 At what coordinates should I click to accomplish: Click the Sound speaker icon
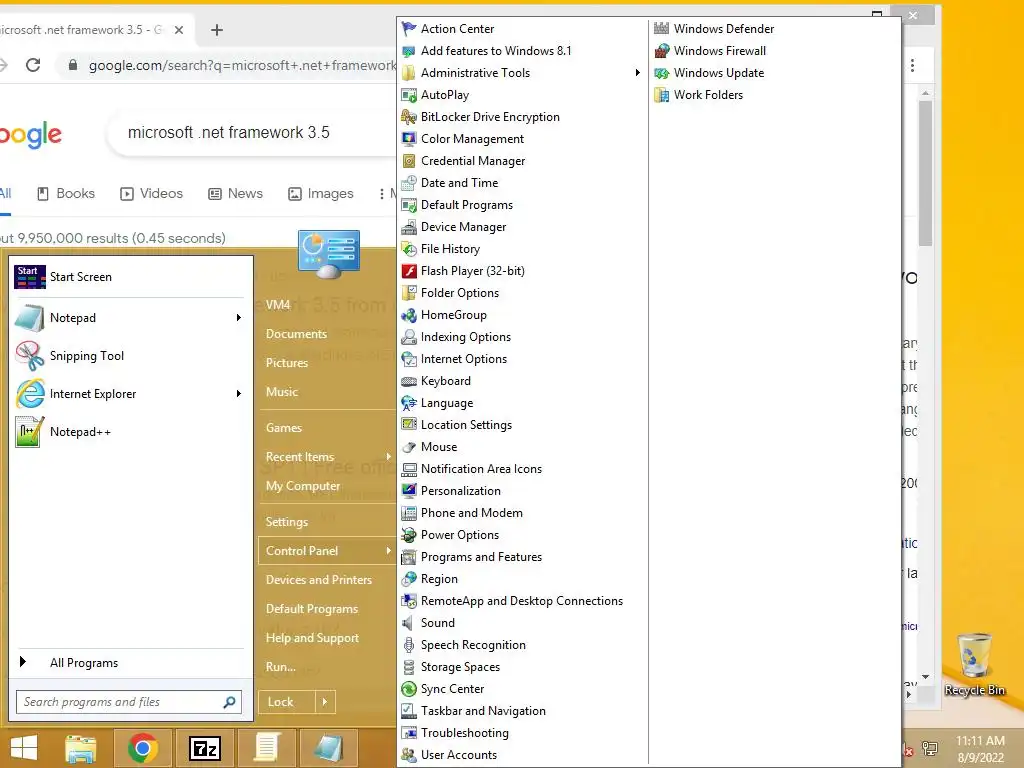pyautogui.click(x=409, y=623)
